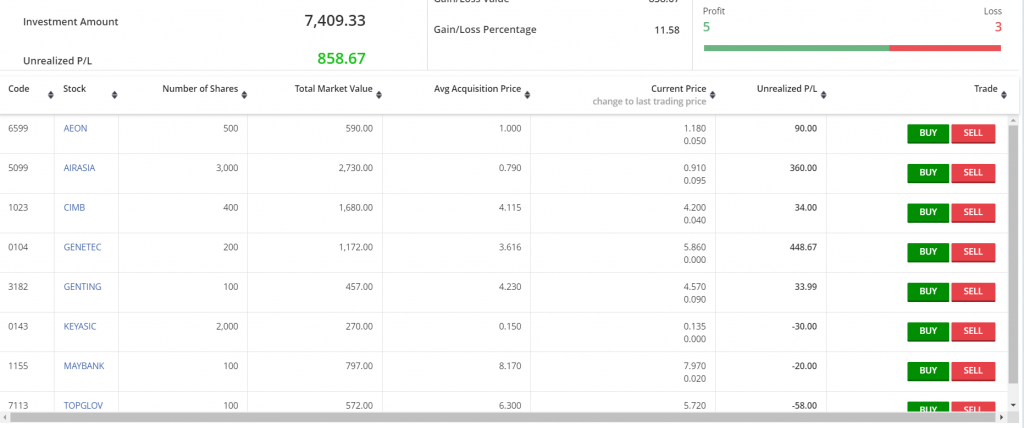Viewport: 1024px width, 428px height.
Task: Sort by Total Market Value sort icon
Action: coord(379,95)
